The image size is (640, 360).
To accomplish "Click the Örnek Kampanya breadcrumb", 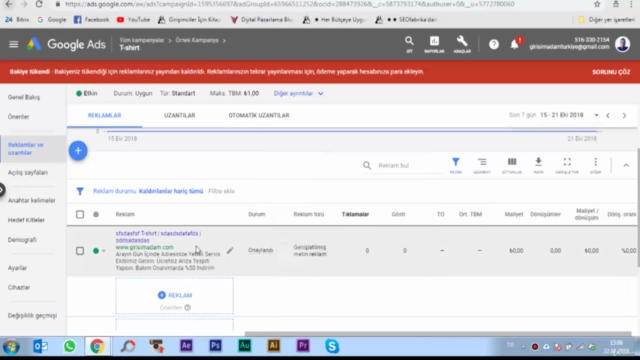I will point(197,40).
